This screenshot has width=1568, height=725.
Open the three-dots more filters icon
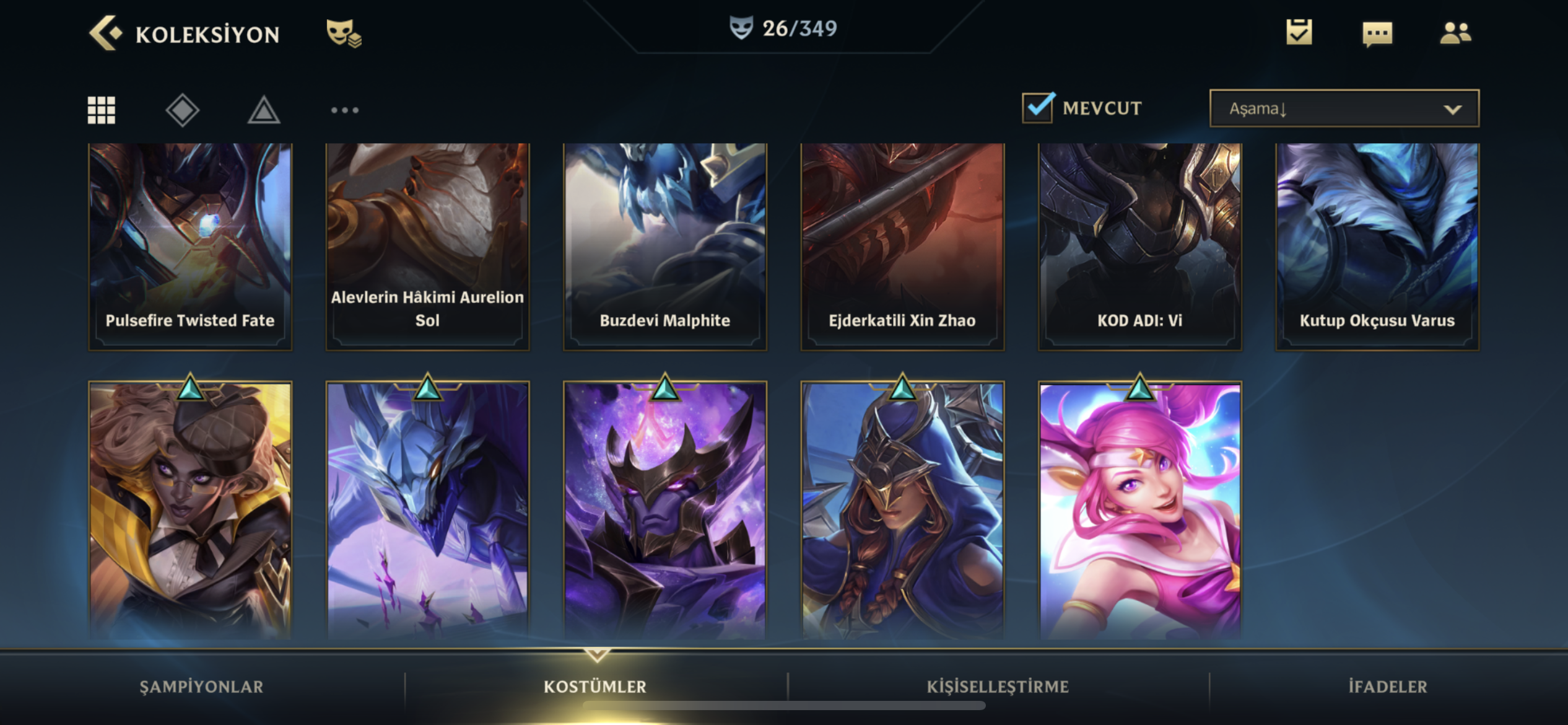coord(344,110)
